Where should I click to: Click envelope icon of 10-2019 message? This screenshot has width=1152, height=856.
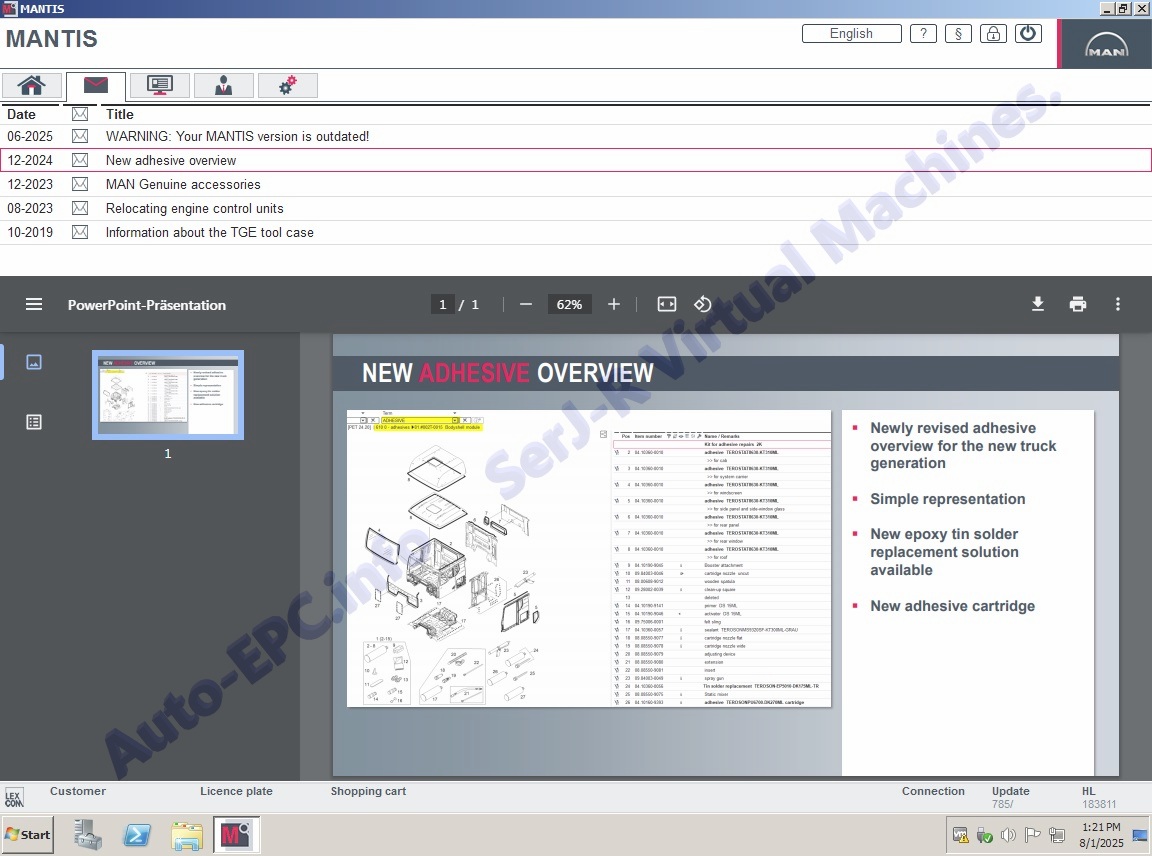(80, 232)
